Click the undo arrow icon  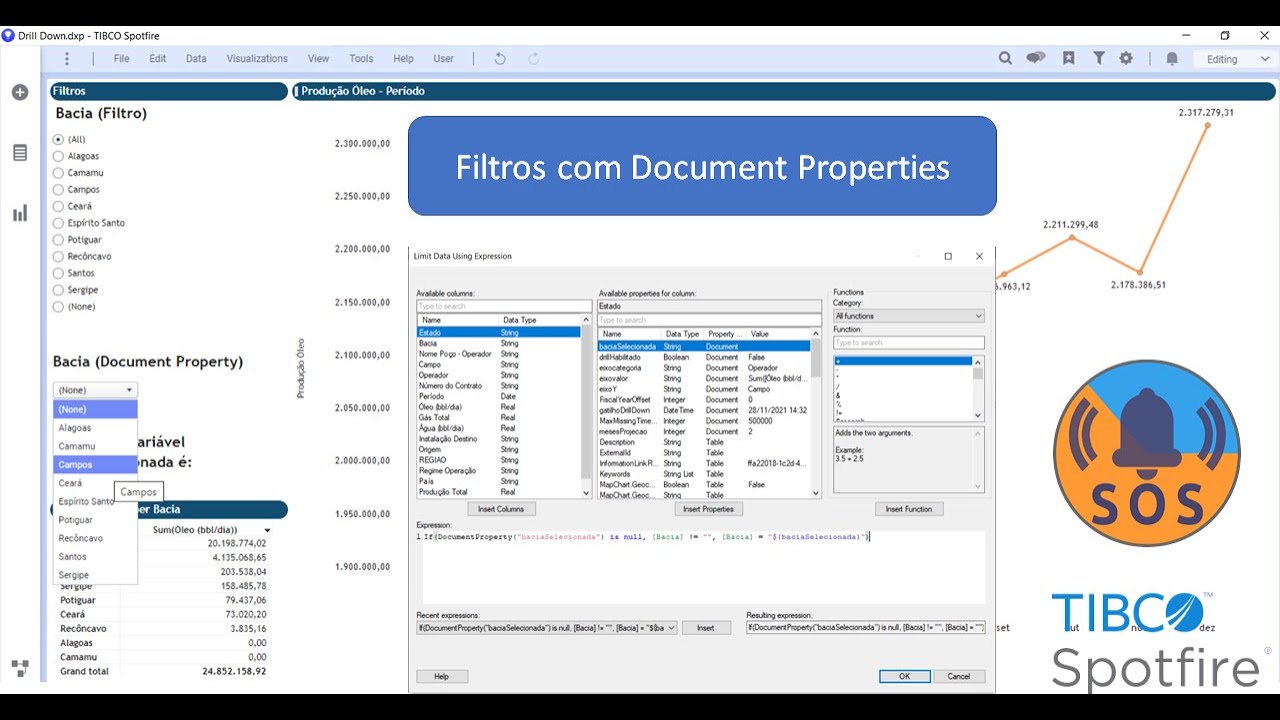[500, 59]
